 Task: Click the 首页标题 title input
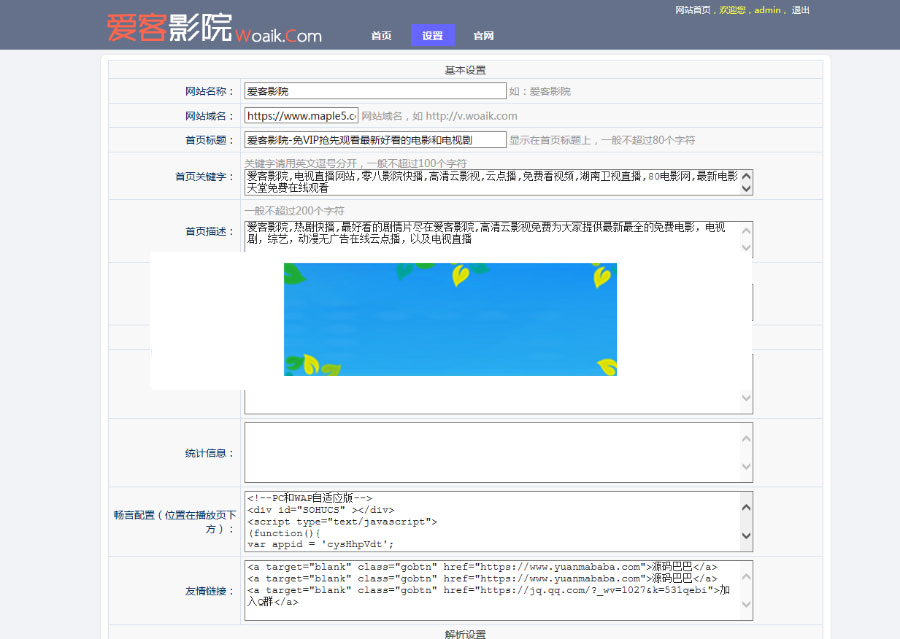click(375, 139)
